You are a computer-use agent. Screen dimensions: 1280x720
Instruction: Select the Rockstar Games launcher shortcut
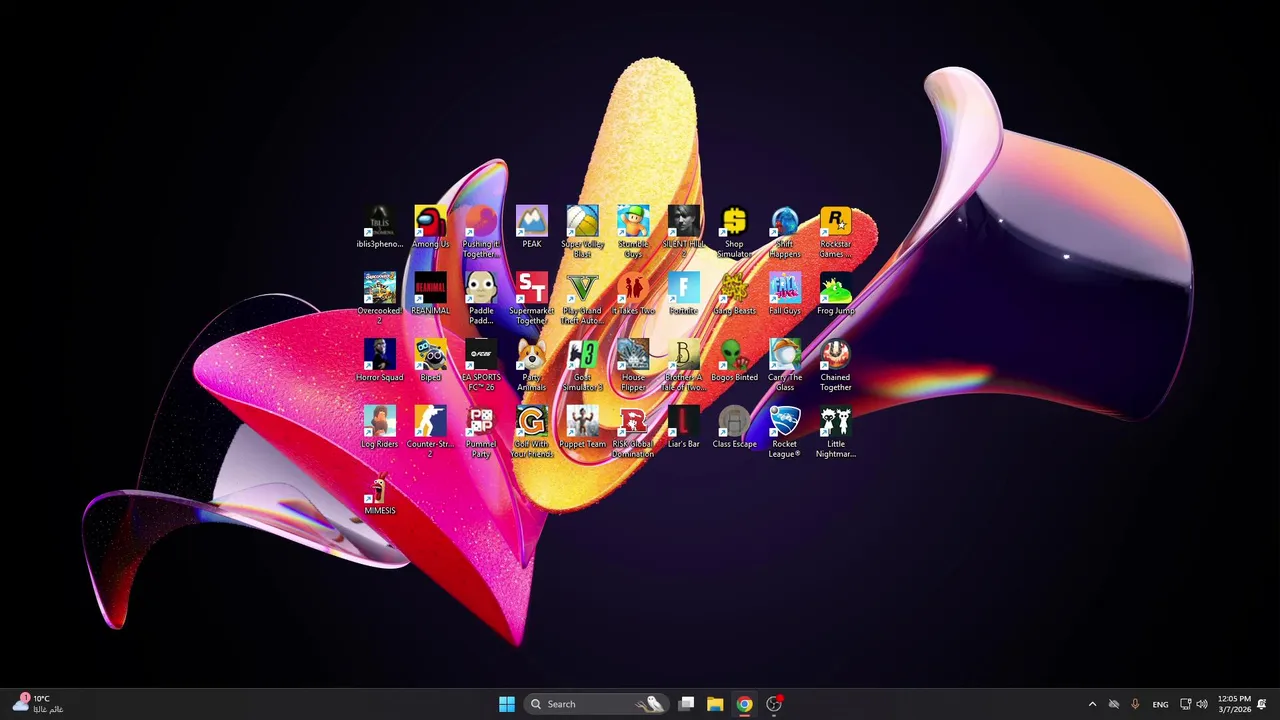(835, 232)
